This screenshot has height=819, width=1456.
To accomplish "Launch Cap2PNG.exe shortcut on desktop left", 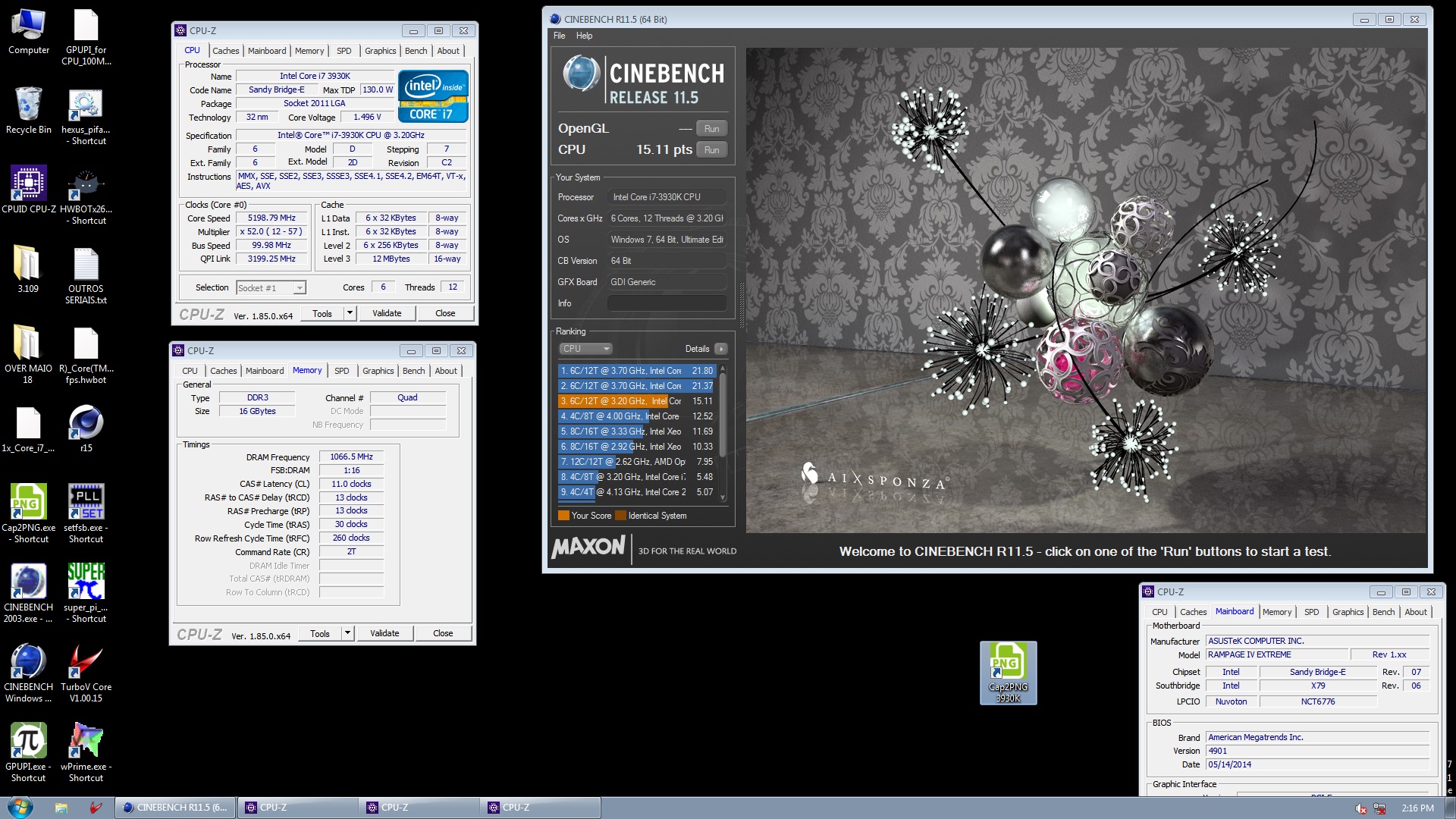I will click(x=29, y=513).
